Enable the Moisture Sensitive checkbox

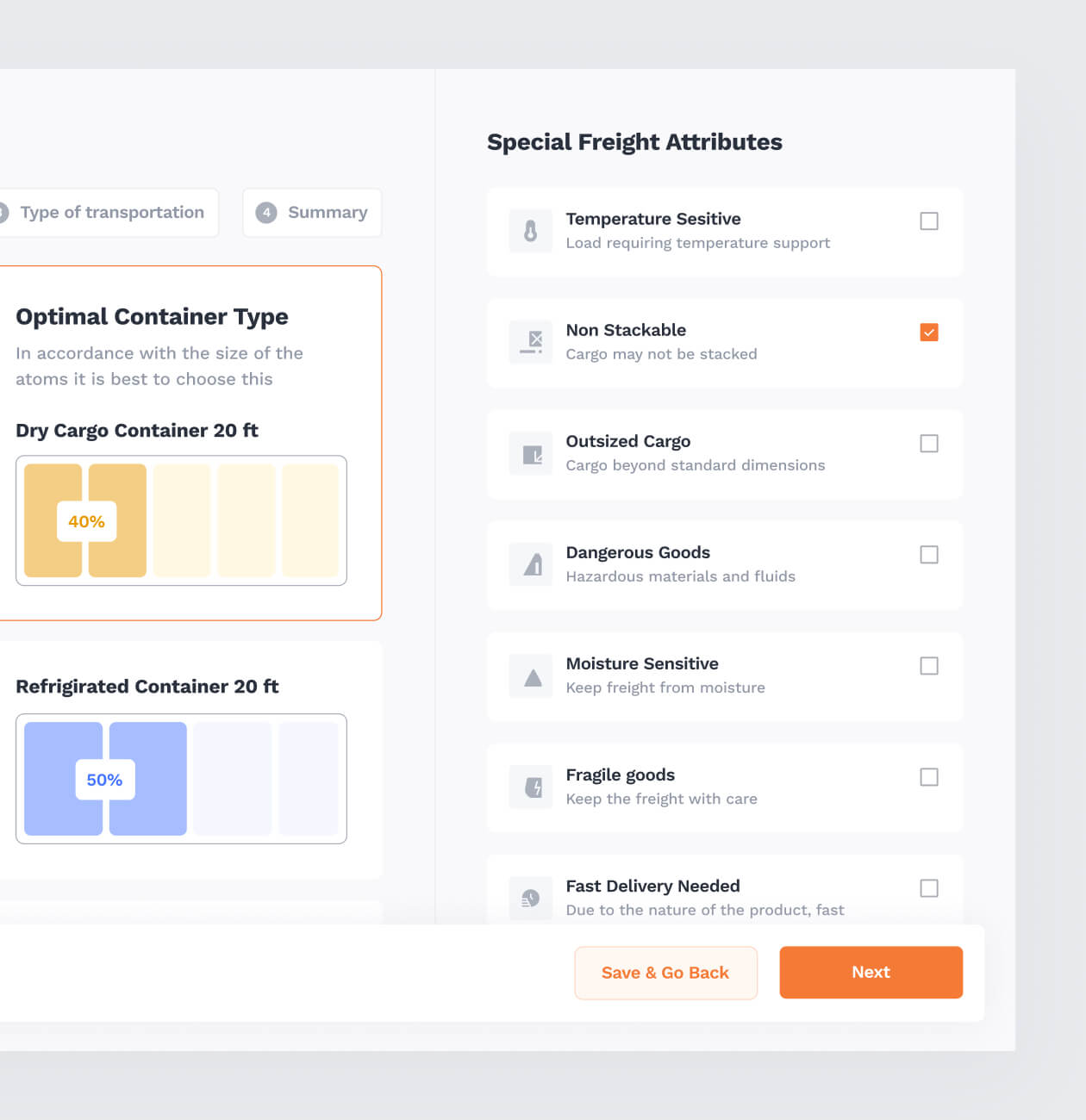coord(928,666)
